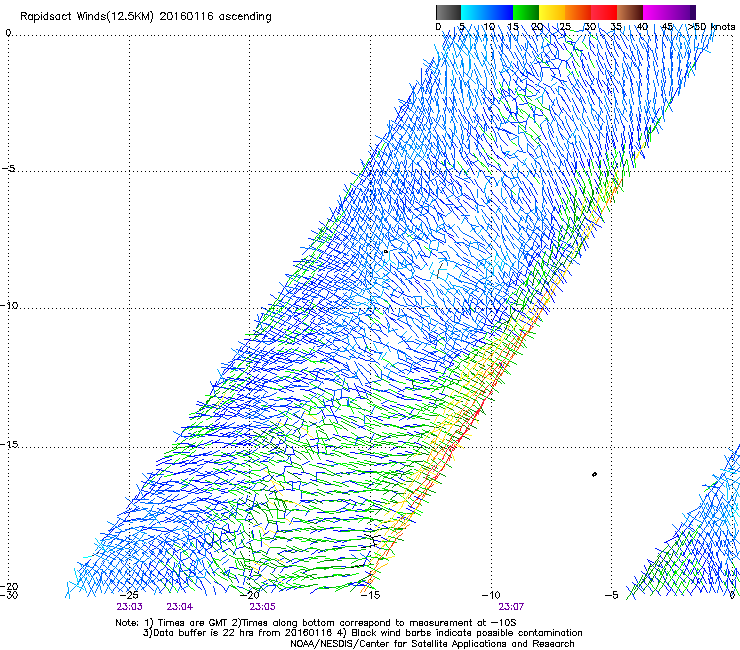Click the '23:03' time stamp
Viewport: 740px width, 650px height.
[129, 607]
